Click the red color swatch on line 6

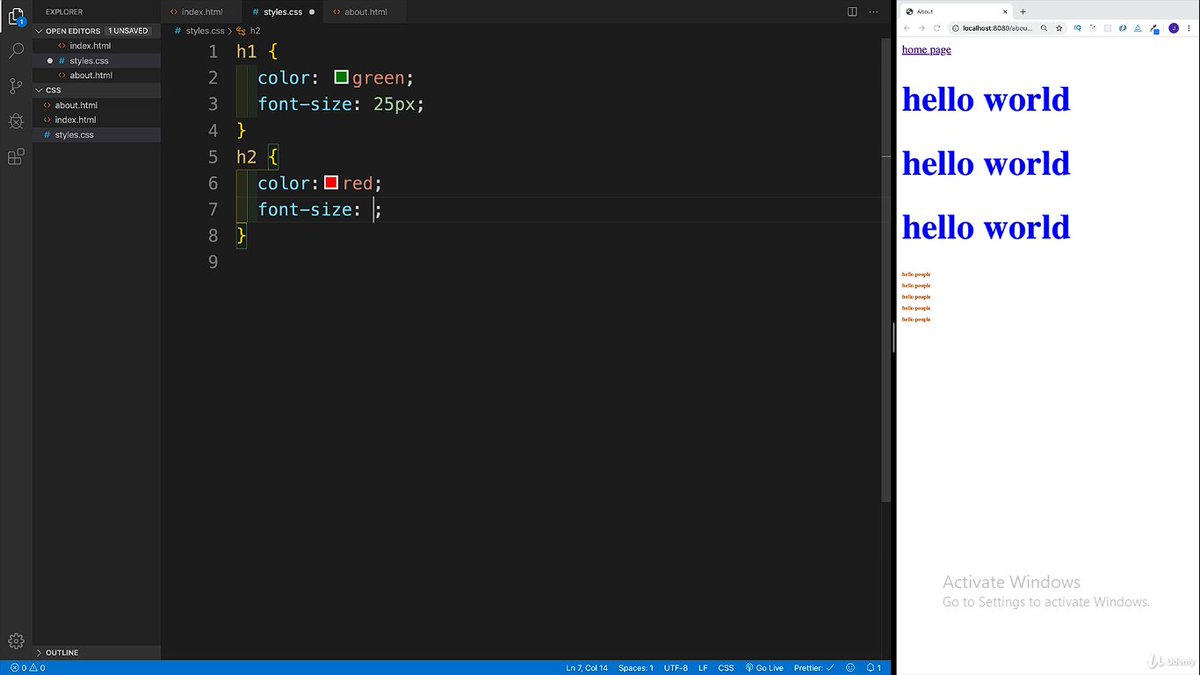[x=331, y=183]
